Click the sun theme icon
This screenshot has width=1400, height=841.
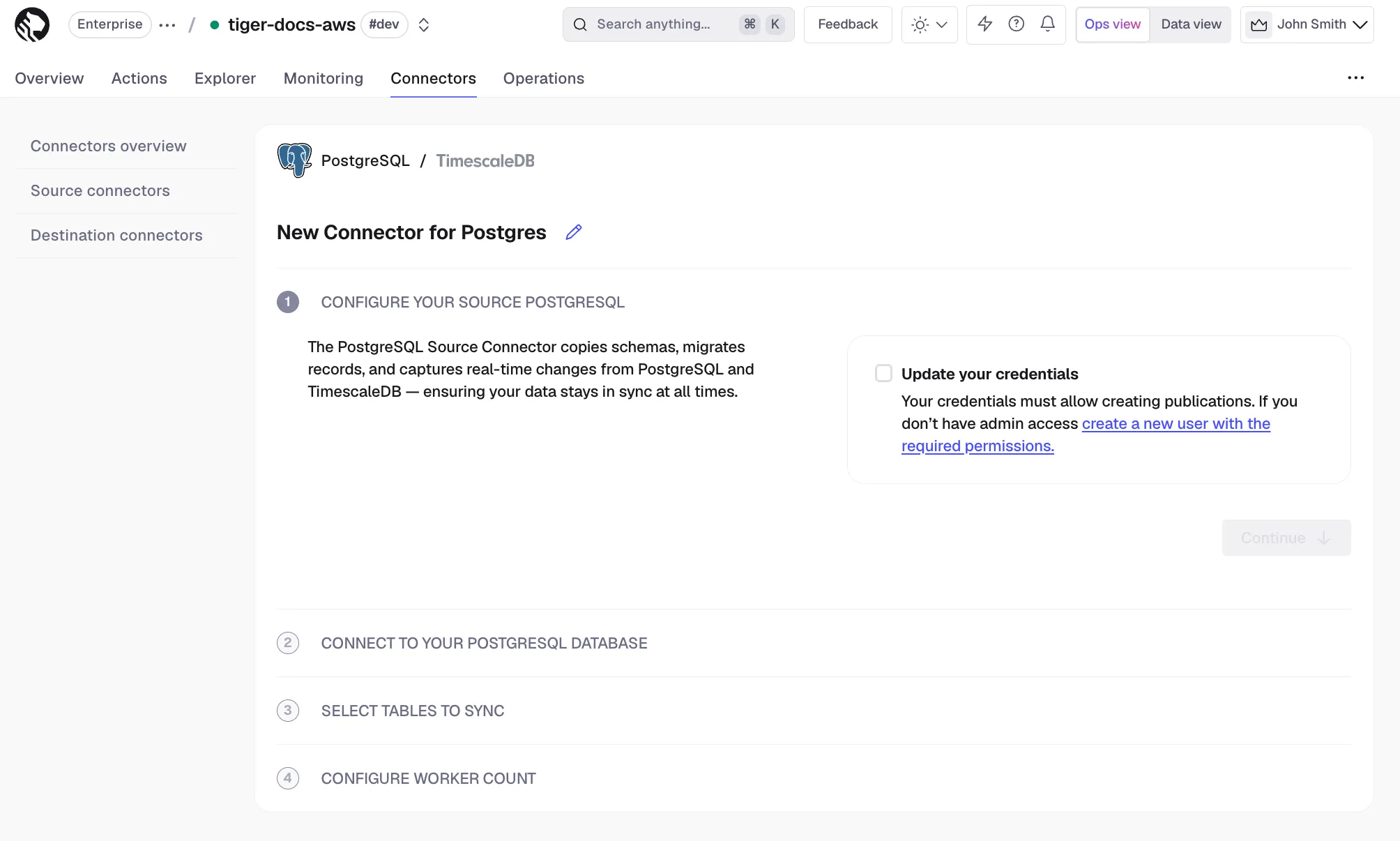click(920, 25)
